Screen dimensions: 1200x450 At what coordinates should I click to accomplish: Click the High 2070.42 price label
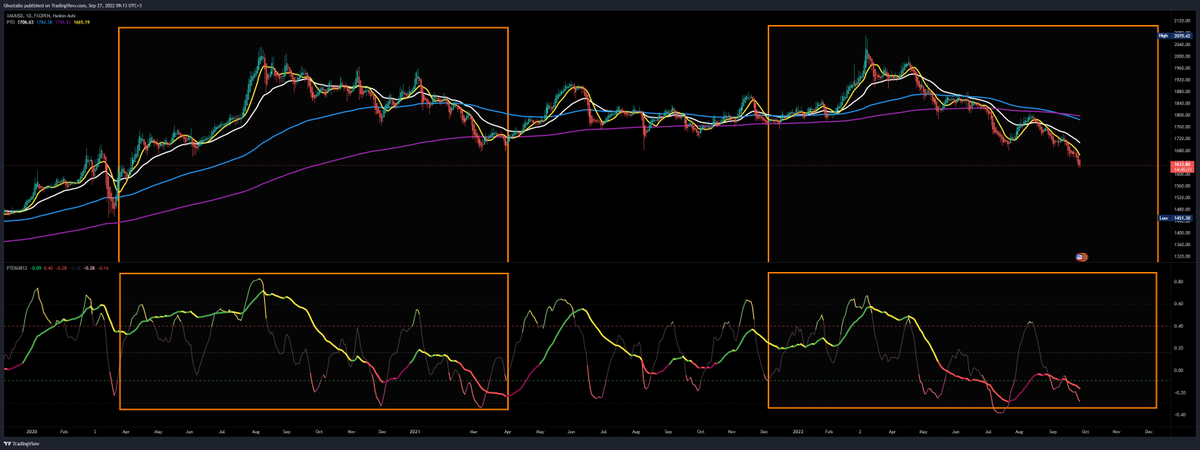[x=1176, y=36]
